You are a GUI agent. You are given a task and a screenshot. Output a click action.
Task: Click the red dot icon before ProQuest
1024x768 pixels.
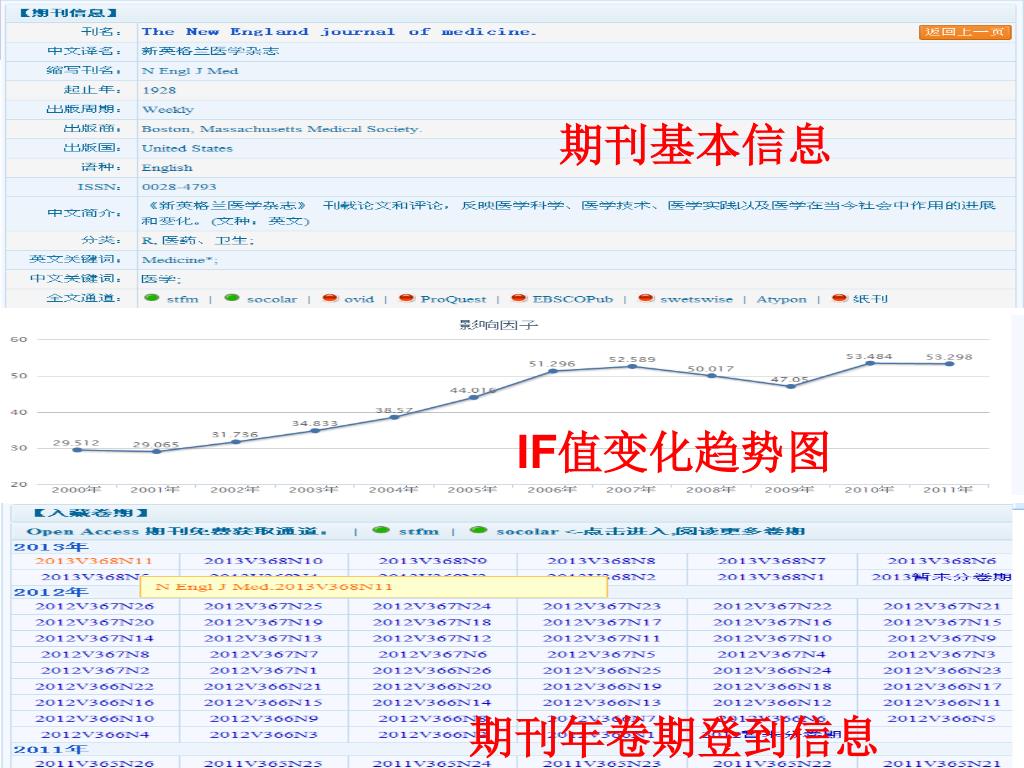(x=406, y=298)
